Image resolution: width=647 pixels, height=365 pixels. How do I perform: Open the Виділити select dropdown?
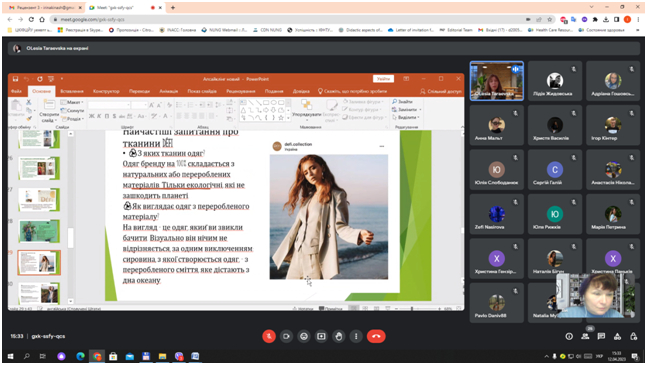[406, 117]
